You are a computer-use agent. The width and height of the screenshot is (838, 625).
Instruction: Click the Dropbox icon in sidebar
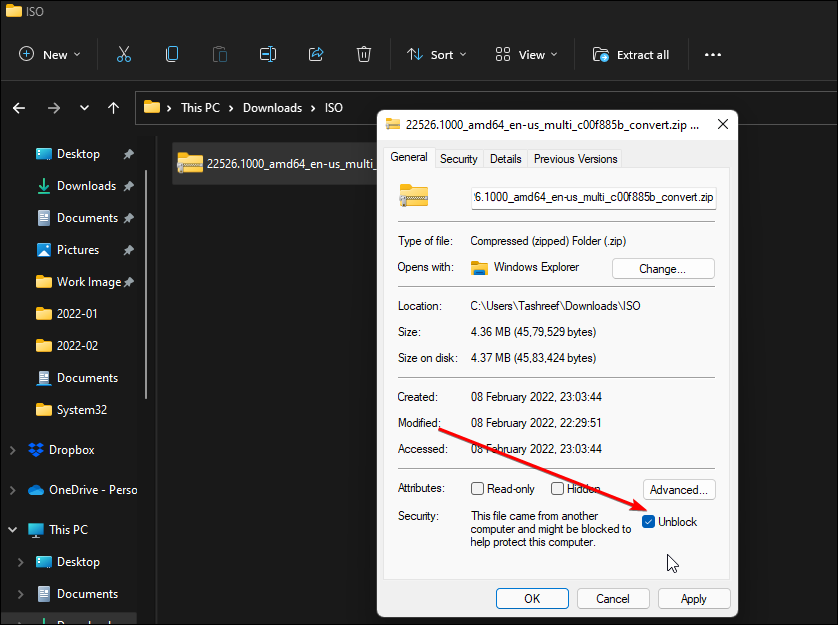[36, 450]
